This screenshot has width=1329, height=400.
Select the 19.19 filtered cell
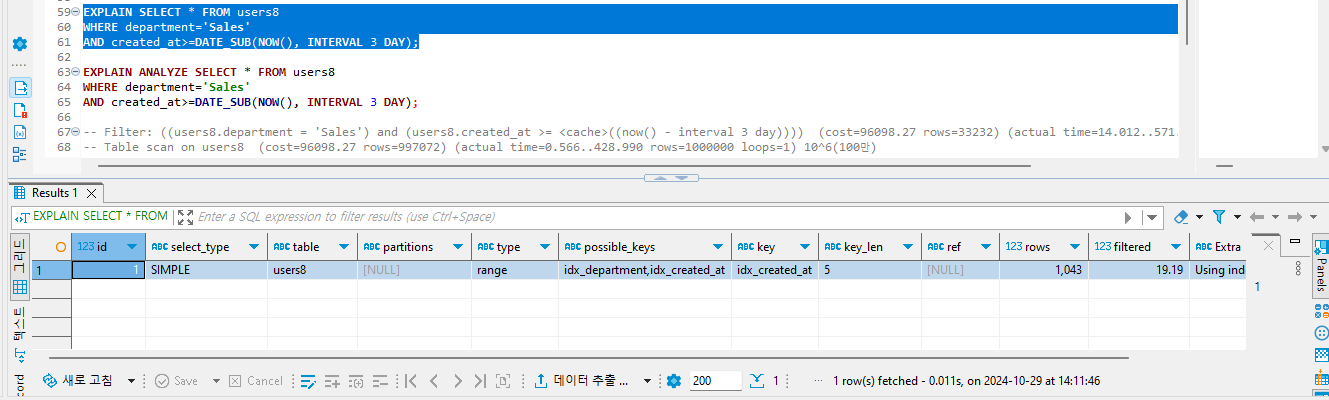click(x=1138, y=270)
